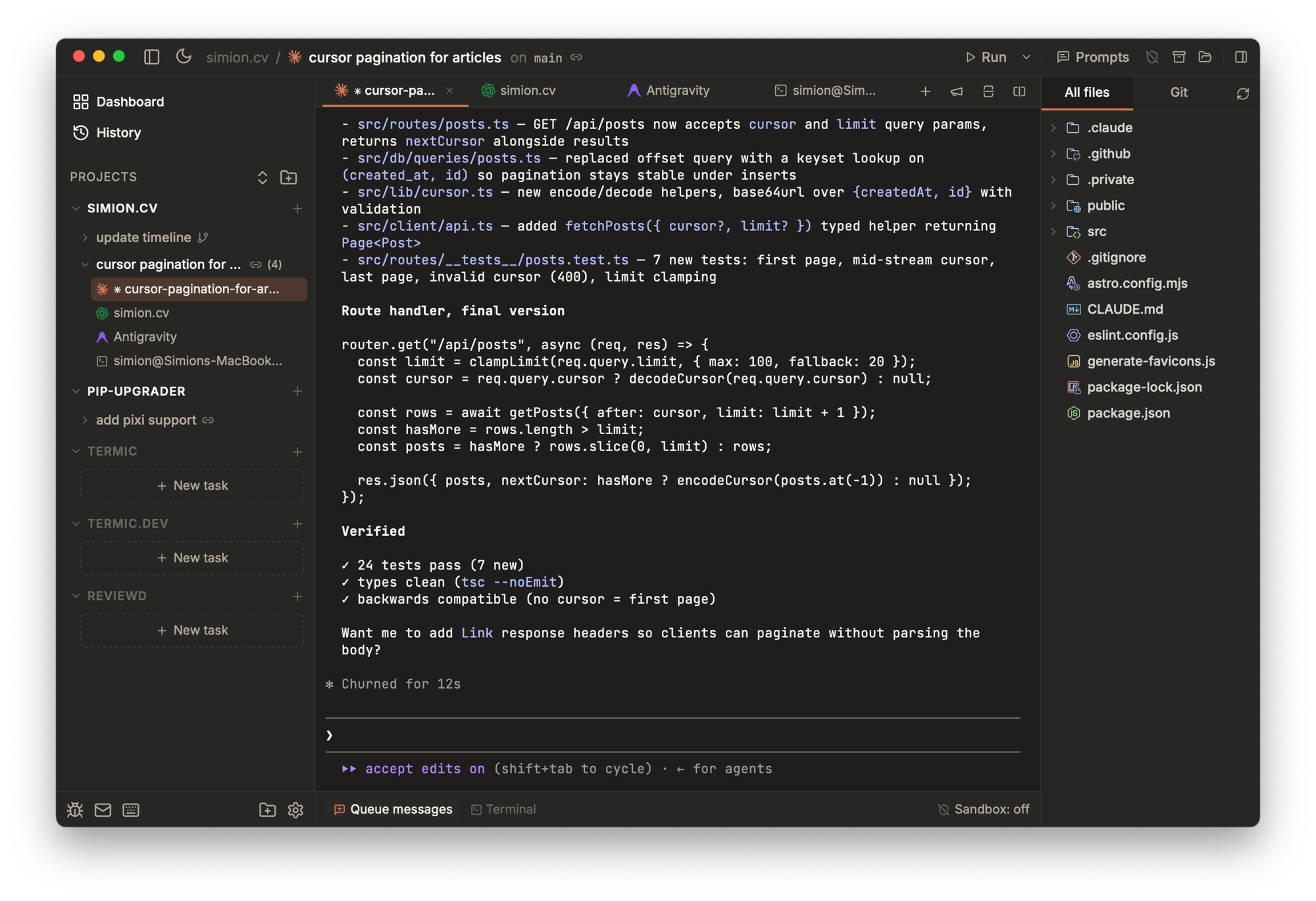The image size is (1316, 901).
Task: Toggle Queue messages option
Action: [x=393, y=809]
